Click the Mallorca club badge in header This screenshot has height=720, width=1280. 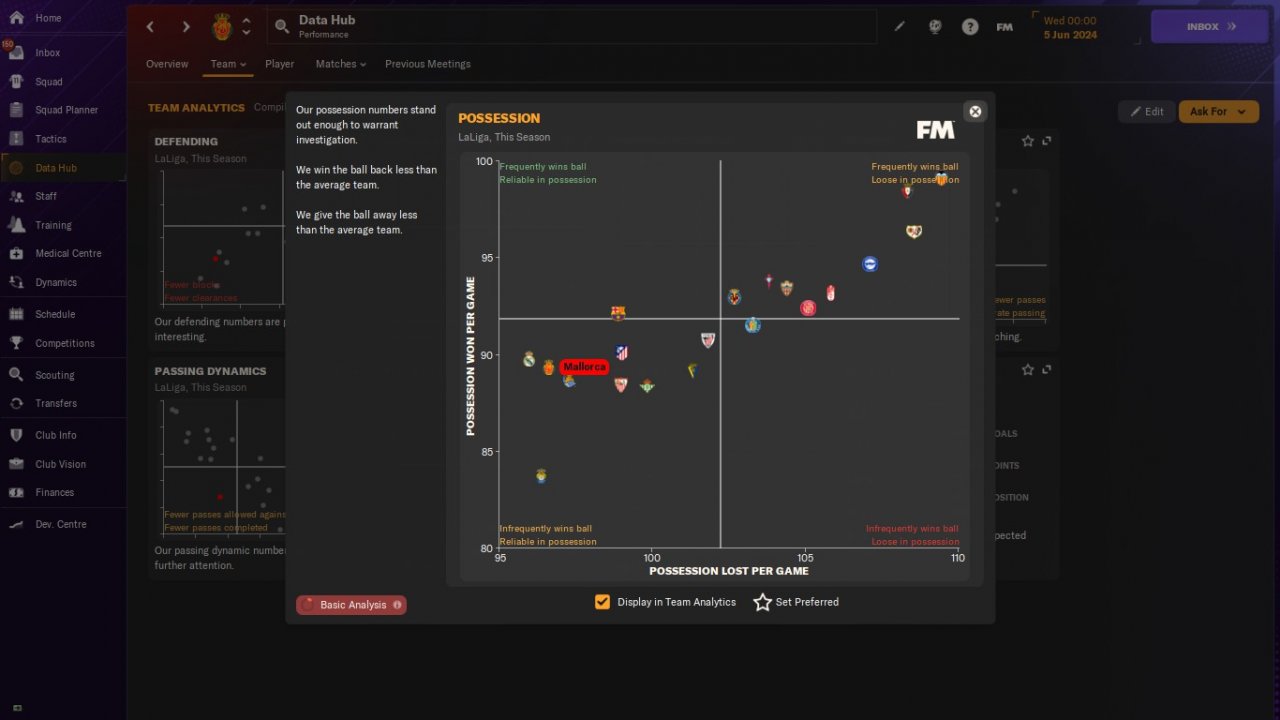(x=222, y=27)
